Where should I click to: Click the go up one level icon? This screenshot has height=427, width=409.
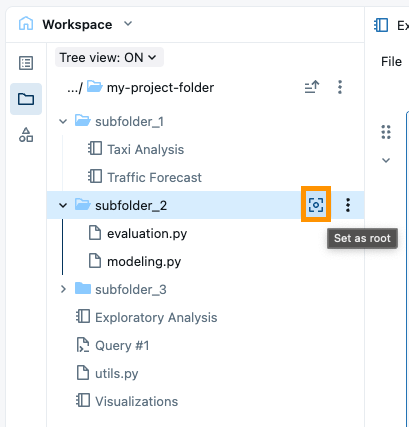[x=312, y=87]
